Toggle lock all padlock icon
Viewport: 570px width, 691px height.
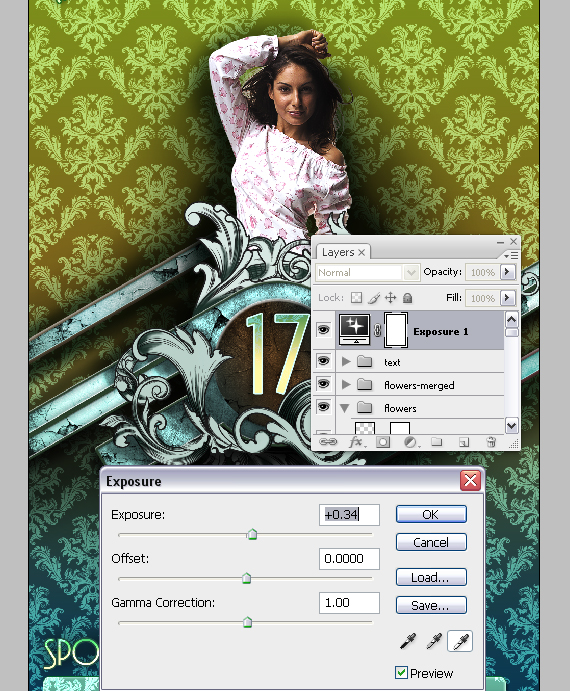(x=407, y=298)
